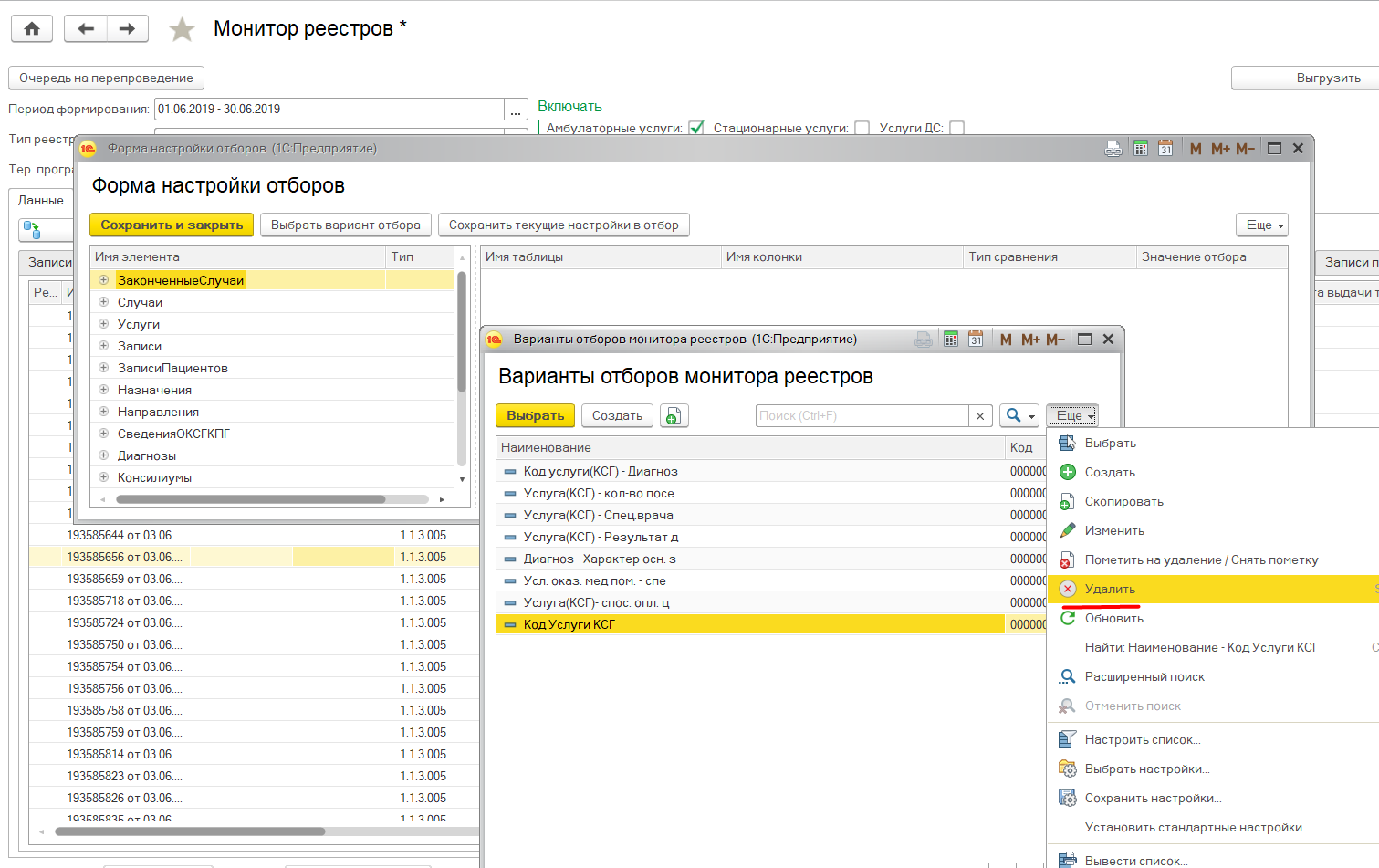The height and width of the screenshot is (868, 1379).
Task: Expand the ЗаконченныеСлучаи tree node
Action: [104, 280]
